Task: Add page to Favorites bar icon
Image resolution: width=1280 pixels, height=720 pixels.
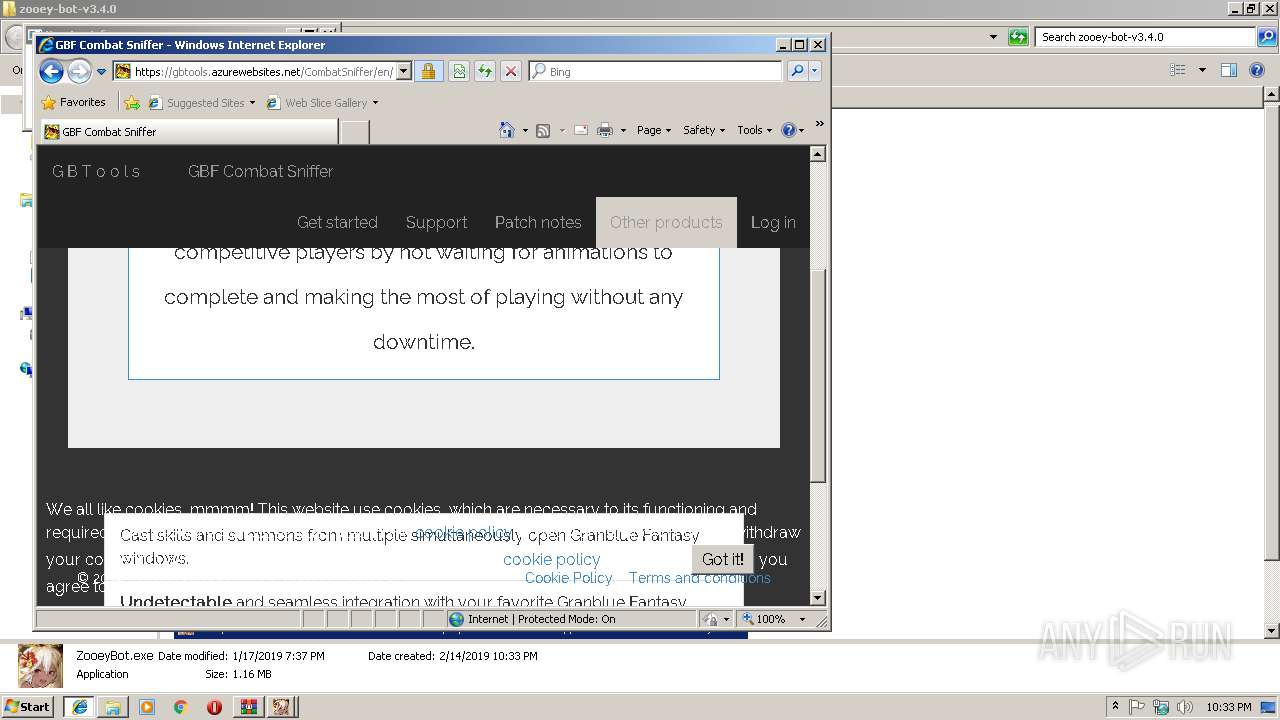Action: (x=132, y=102)
